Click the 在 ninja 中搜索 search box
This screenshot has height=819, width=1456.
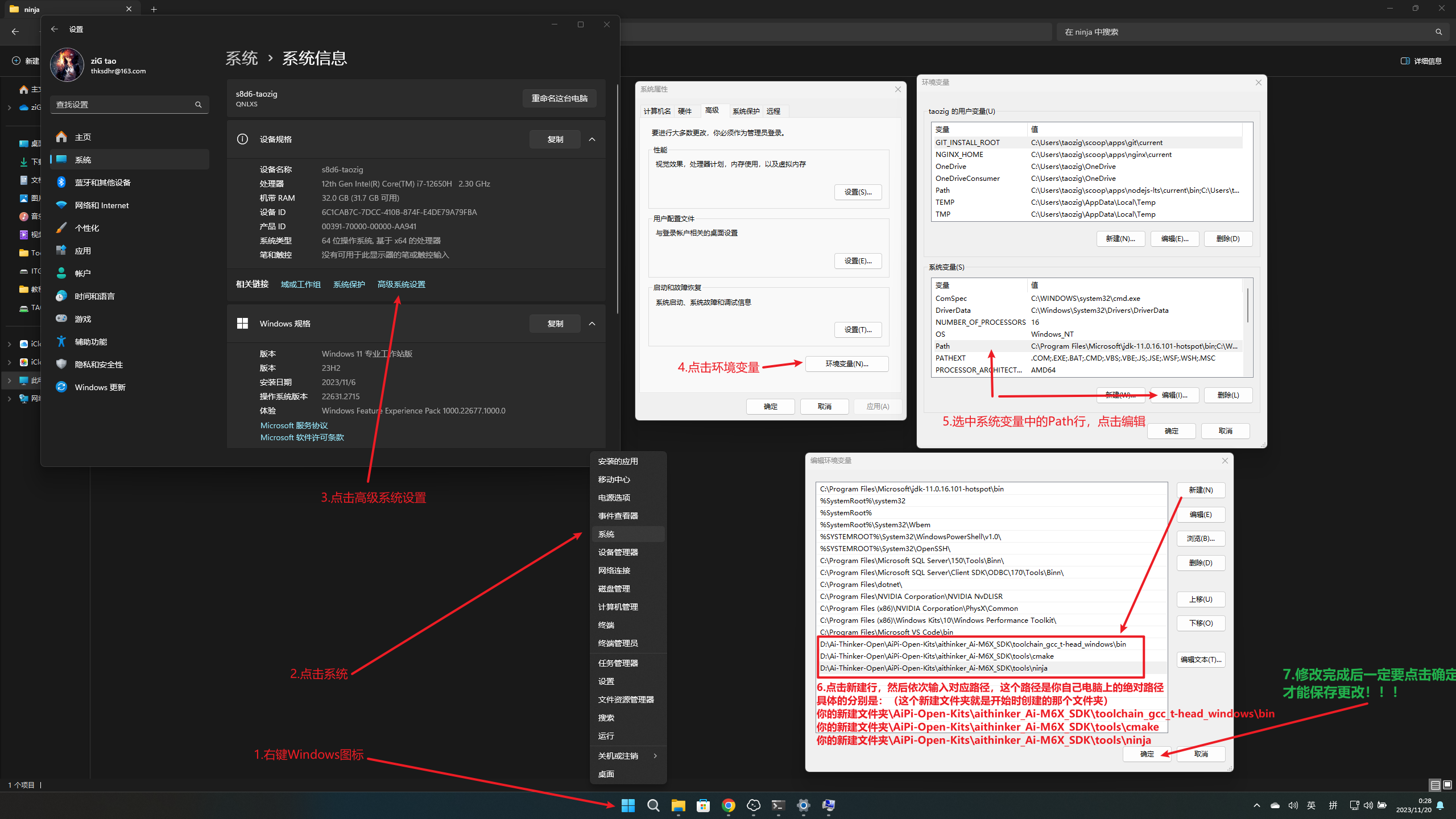tap(1253, 32)
